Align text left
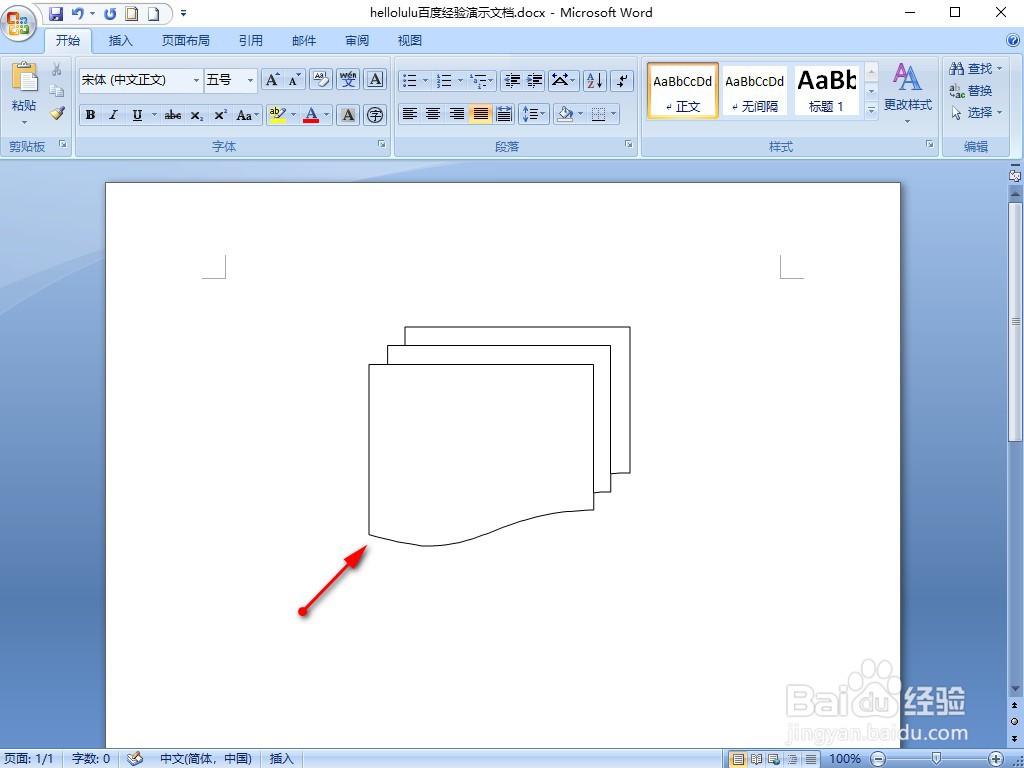 [409, 114]
